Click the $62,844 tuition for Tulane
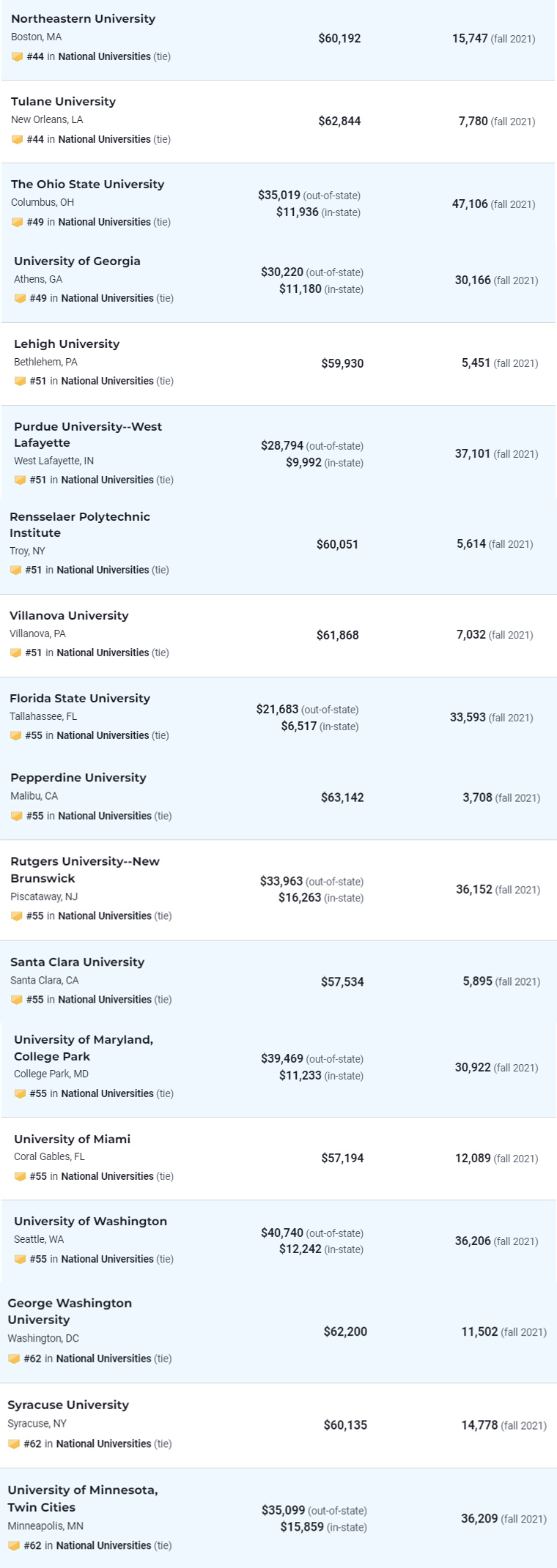 (339, 121)
